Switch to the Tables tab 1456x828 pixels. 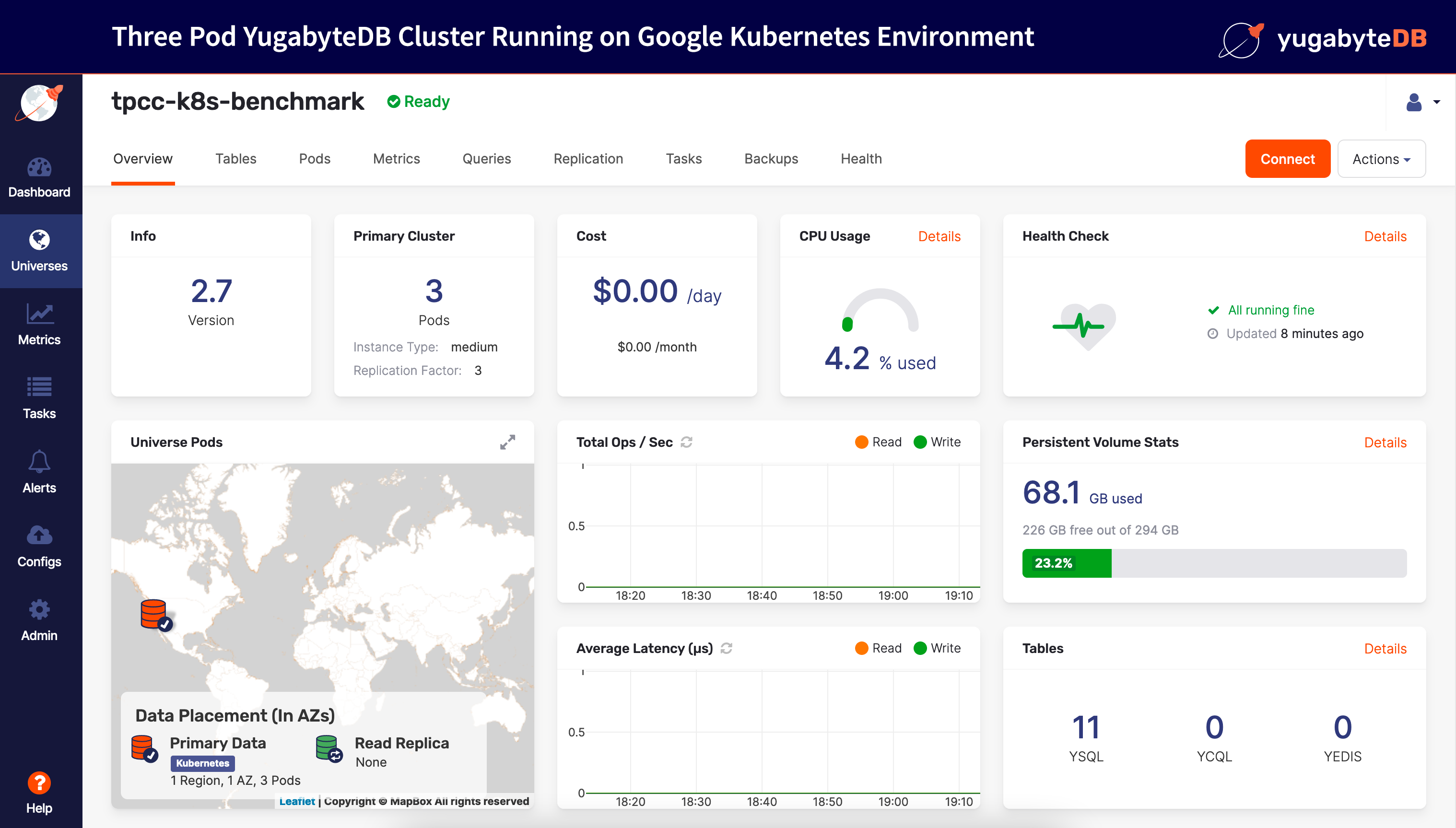[x=235, y=159]
